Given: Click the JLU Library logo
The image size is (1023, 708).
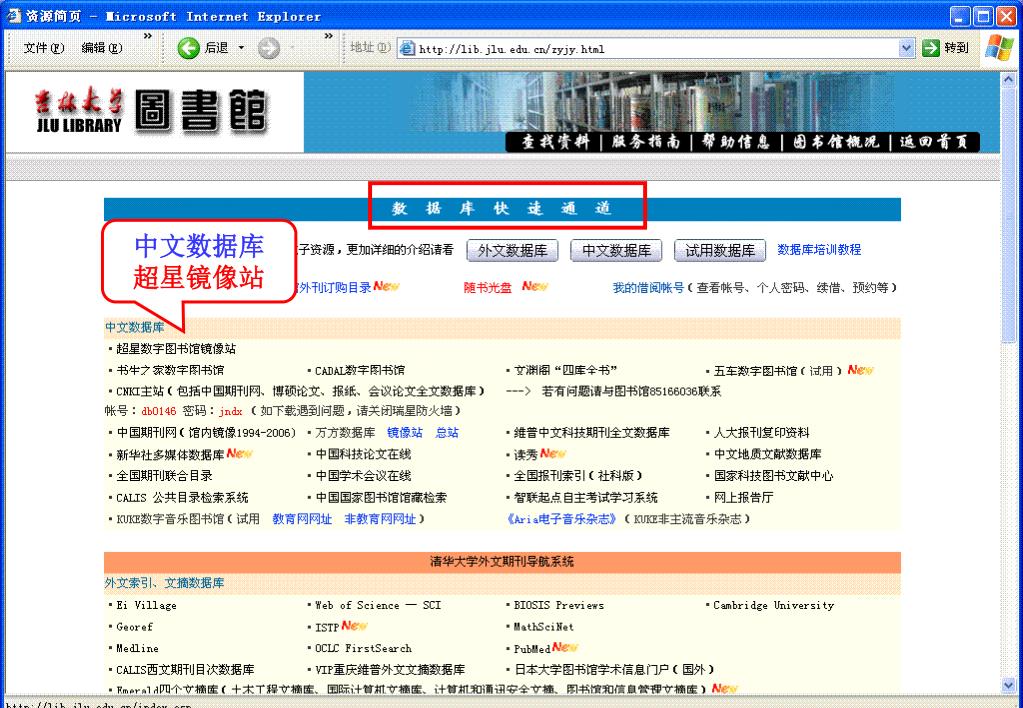Looking at the screenshot, I should [x=151, y=111].
